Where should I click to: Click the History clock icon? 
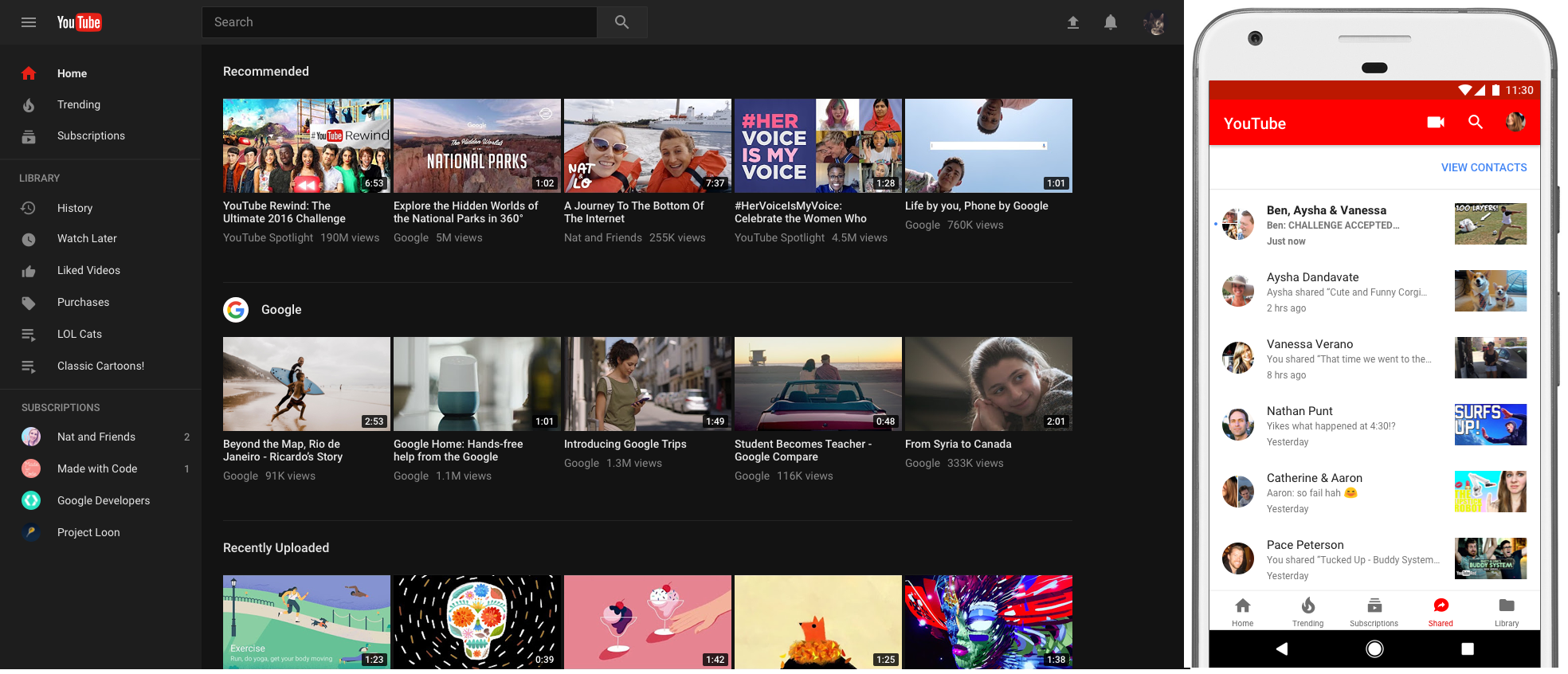(29, 208)
